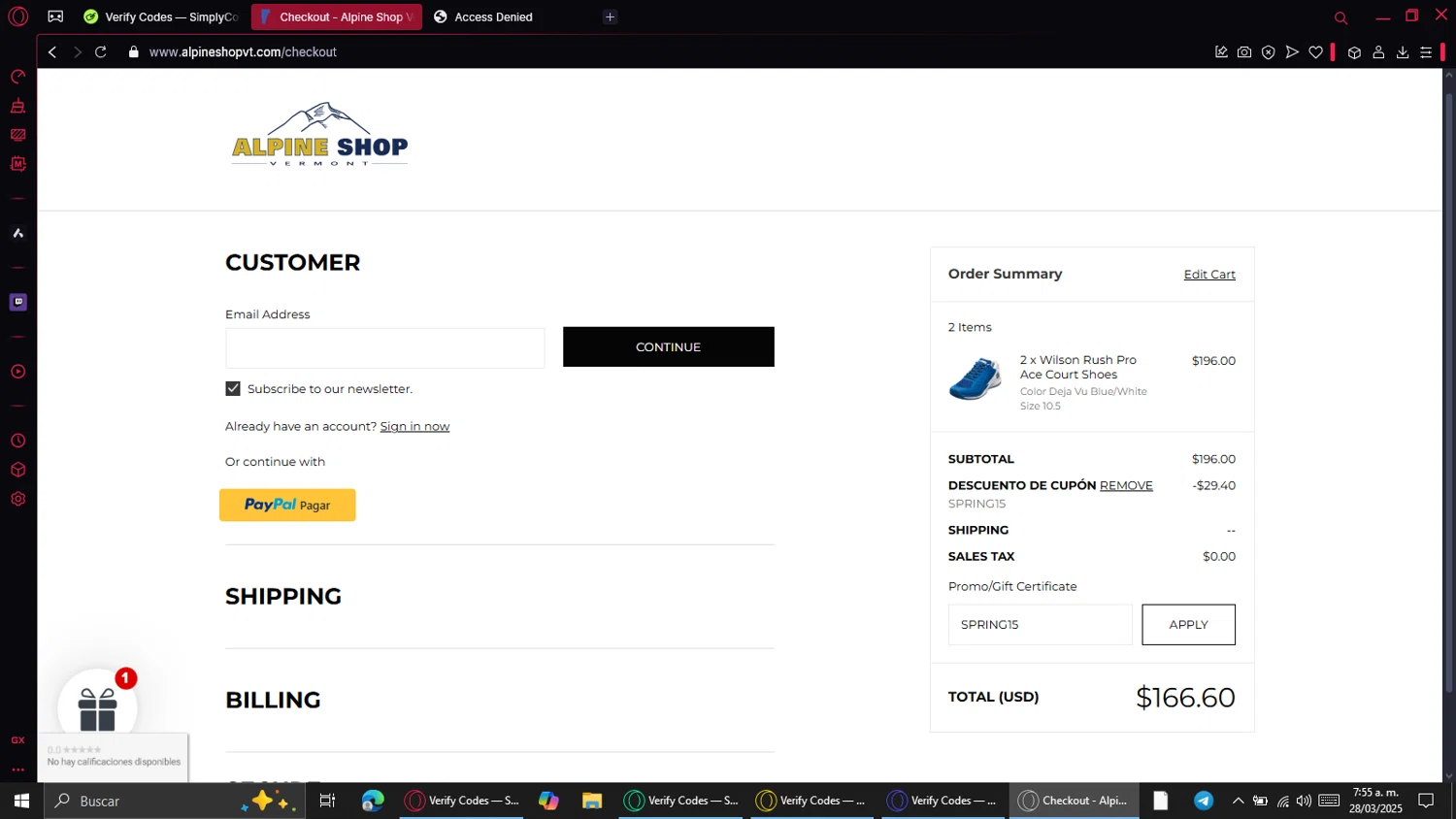
Task: Click the Promo/Gift Certificate input field
Action: tap(1040, 624)
